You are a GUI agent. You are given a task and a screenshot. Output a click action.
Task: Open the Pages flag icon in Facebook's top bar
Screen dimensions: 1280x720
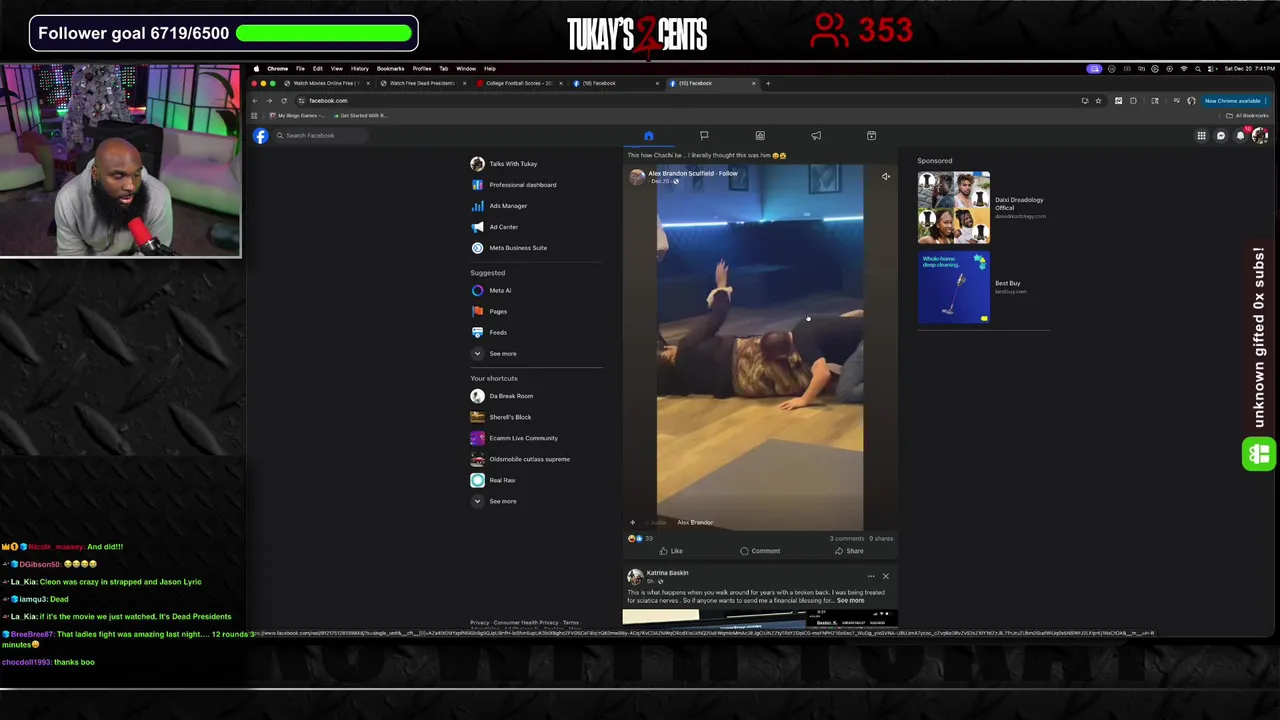tap(704, 136)
